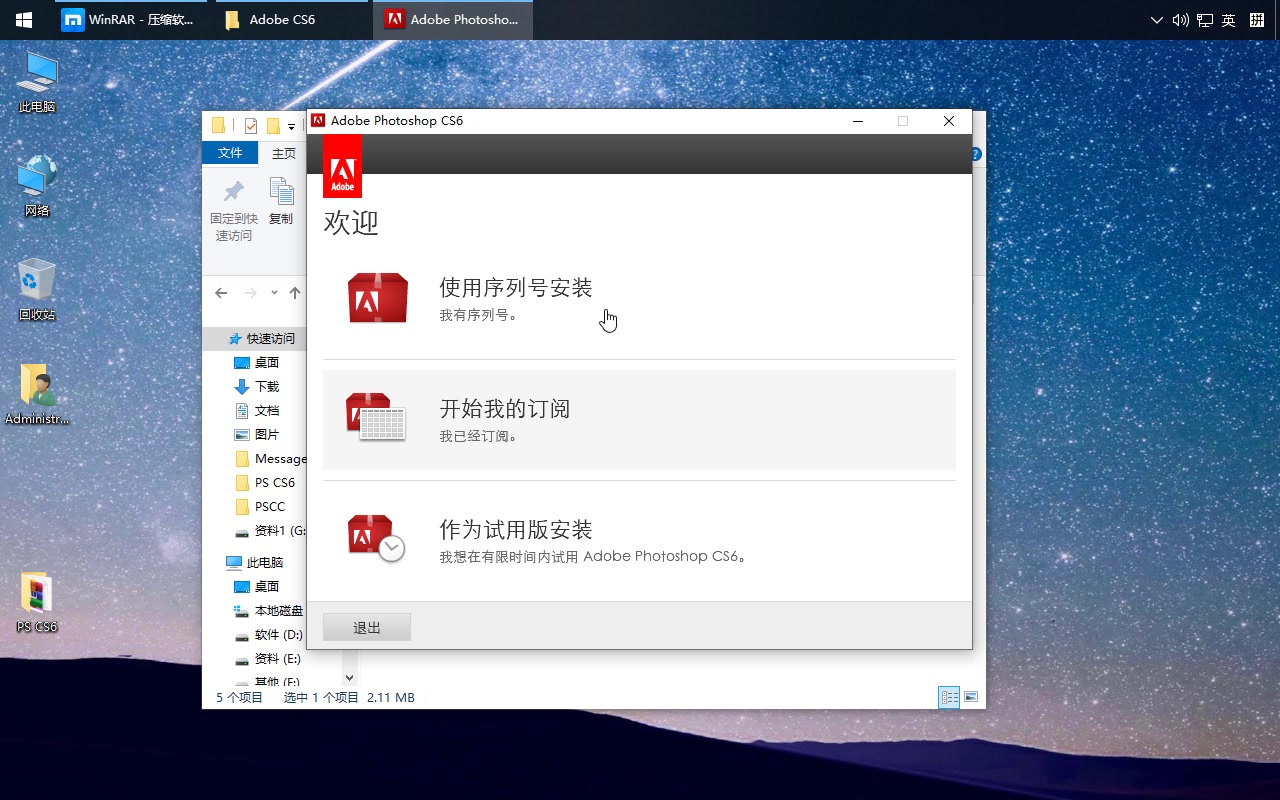
Task: Open 此电脑 desktop icon
Action: tap(37, 82)
